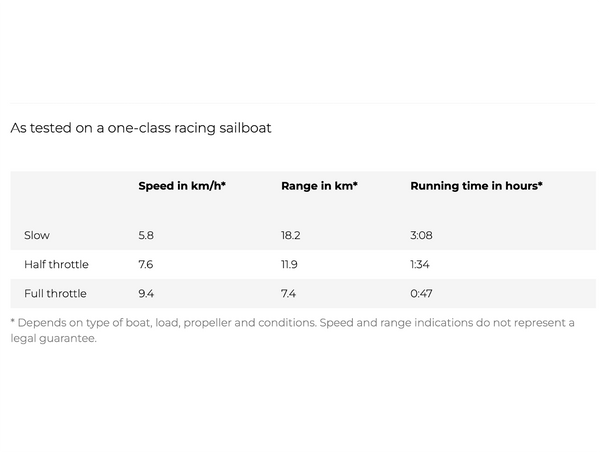This screenshot has height=456, width=600.
Task: Click the 7.4 range value
Action: [288, 293]
